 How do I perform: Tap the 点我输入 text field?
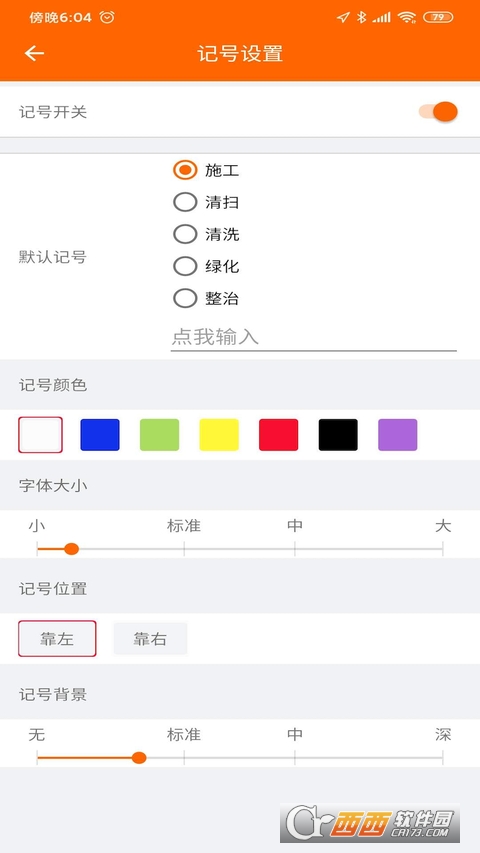[x=313, y=338]
